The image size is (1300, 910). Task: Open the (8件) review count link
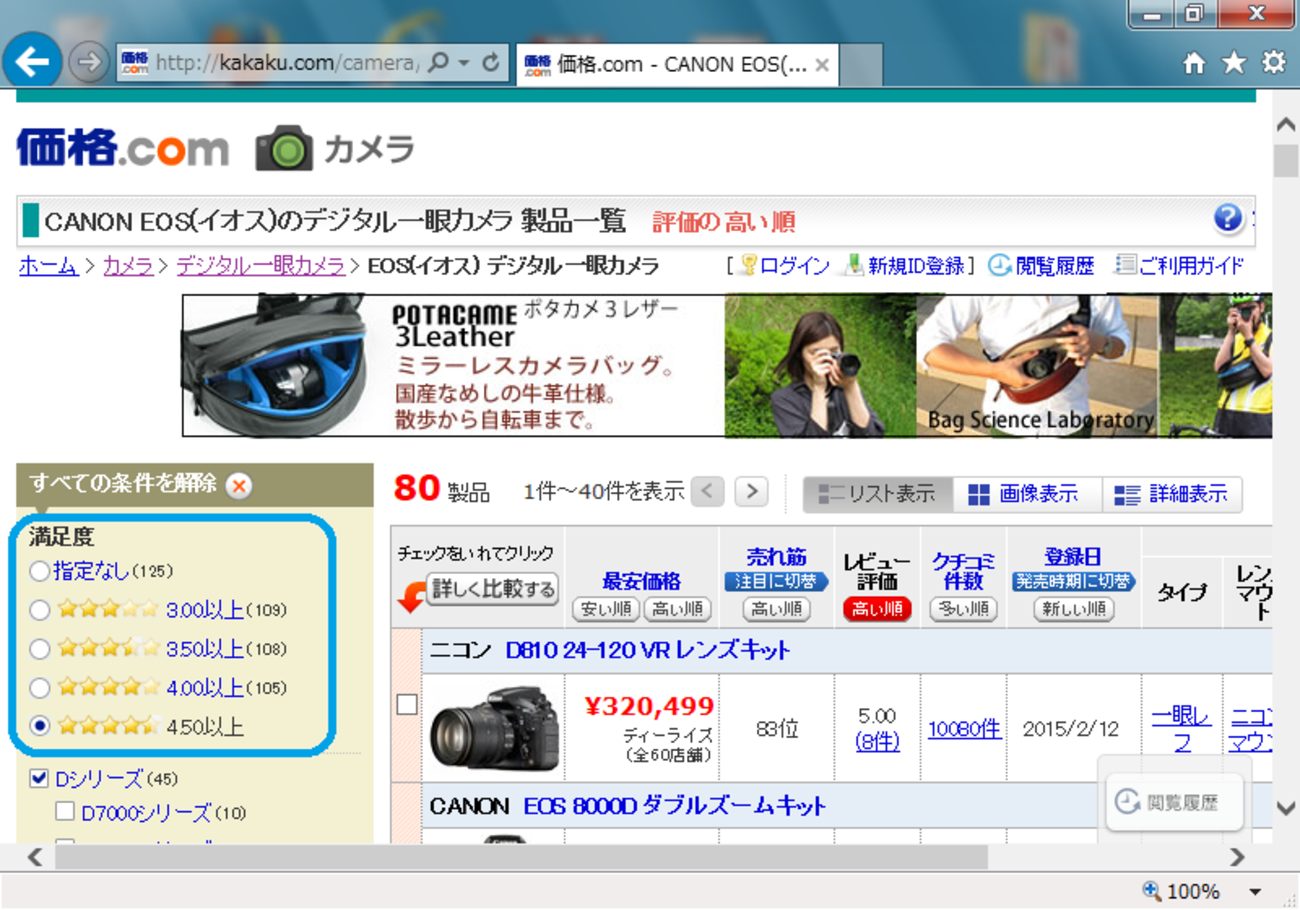coord(877,742)
